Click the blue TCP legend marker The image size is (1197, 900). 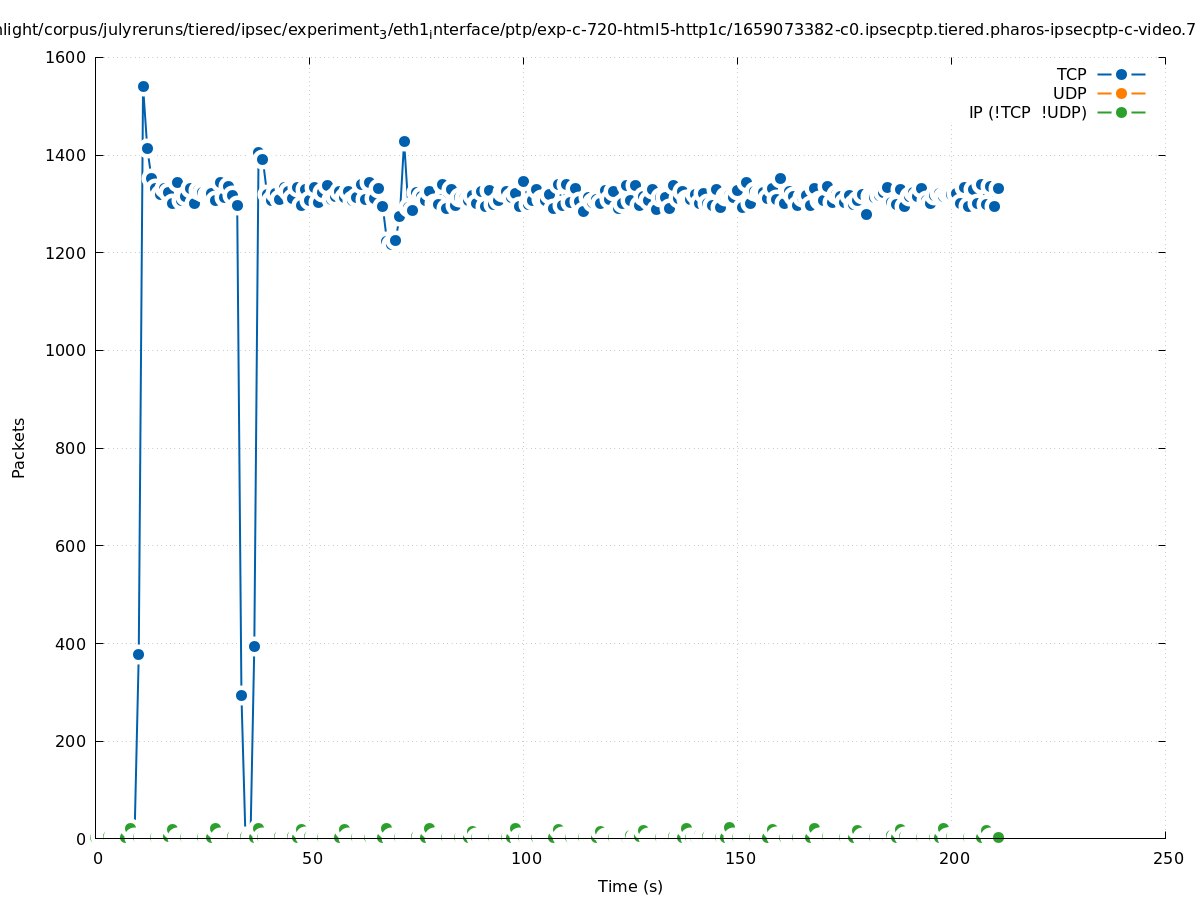click(1121, 74)
